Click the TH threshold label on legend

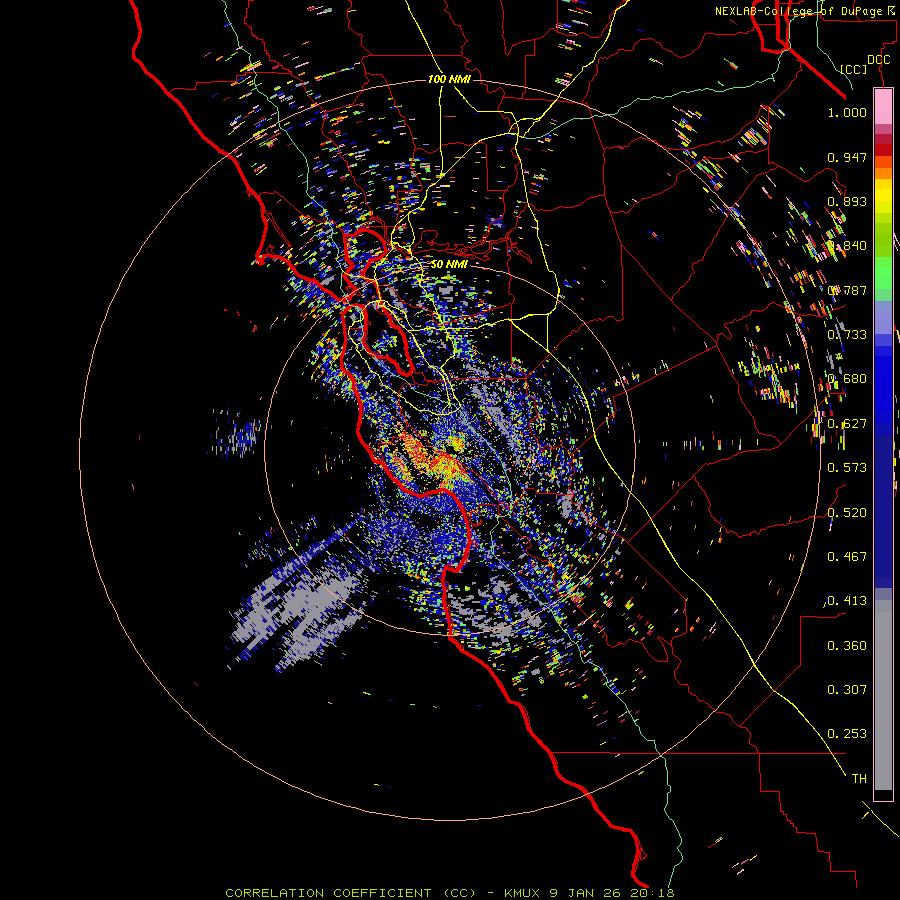tap(859, 779)
